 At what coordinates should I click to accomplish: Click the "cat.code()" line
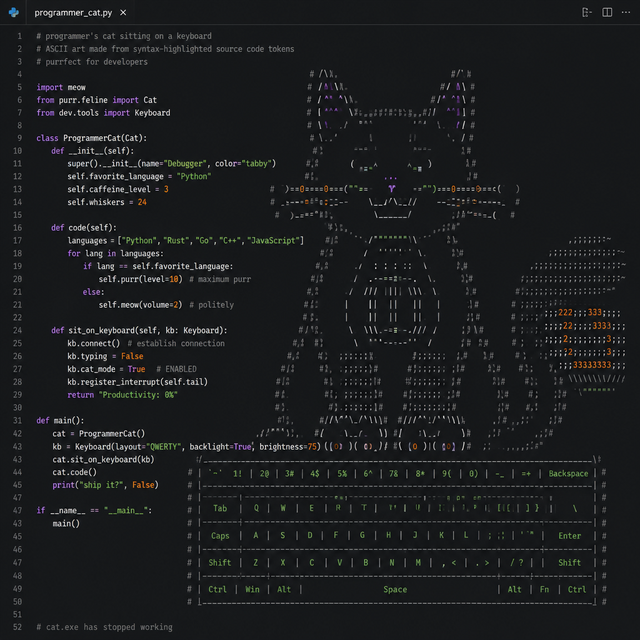pos(74,472)
